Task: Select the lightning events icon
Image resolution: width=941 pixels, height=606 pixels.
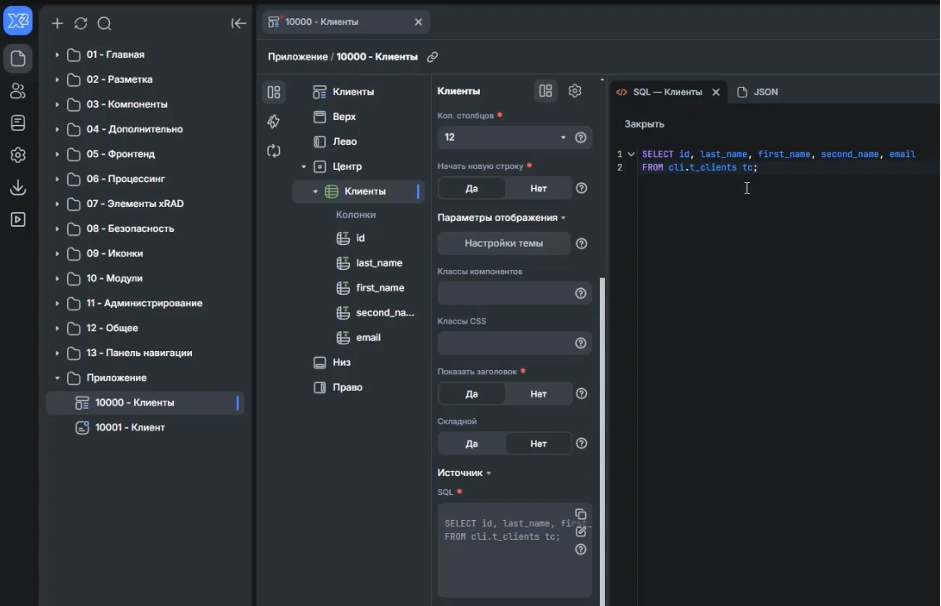Action: tap(274, 121)
